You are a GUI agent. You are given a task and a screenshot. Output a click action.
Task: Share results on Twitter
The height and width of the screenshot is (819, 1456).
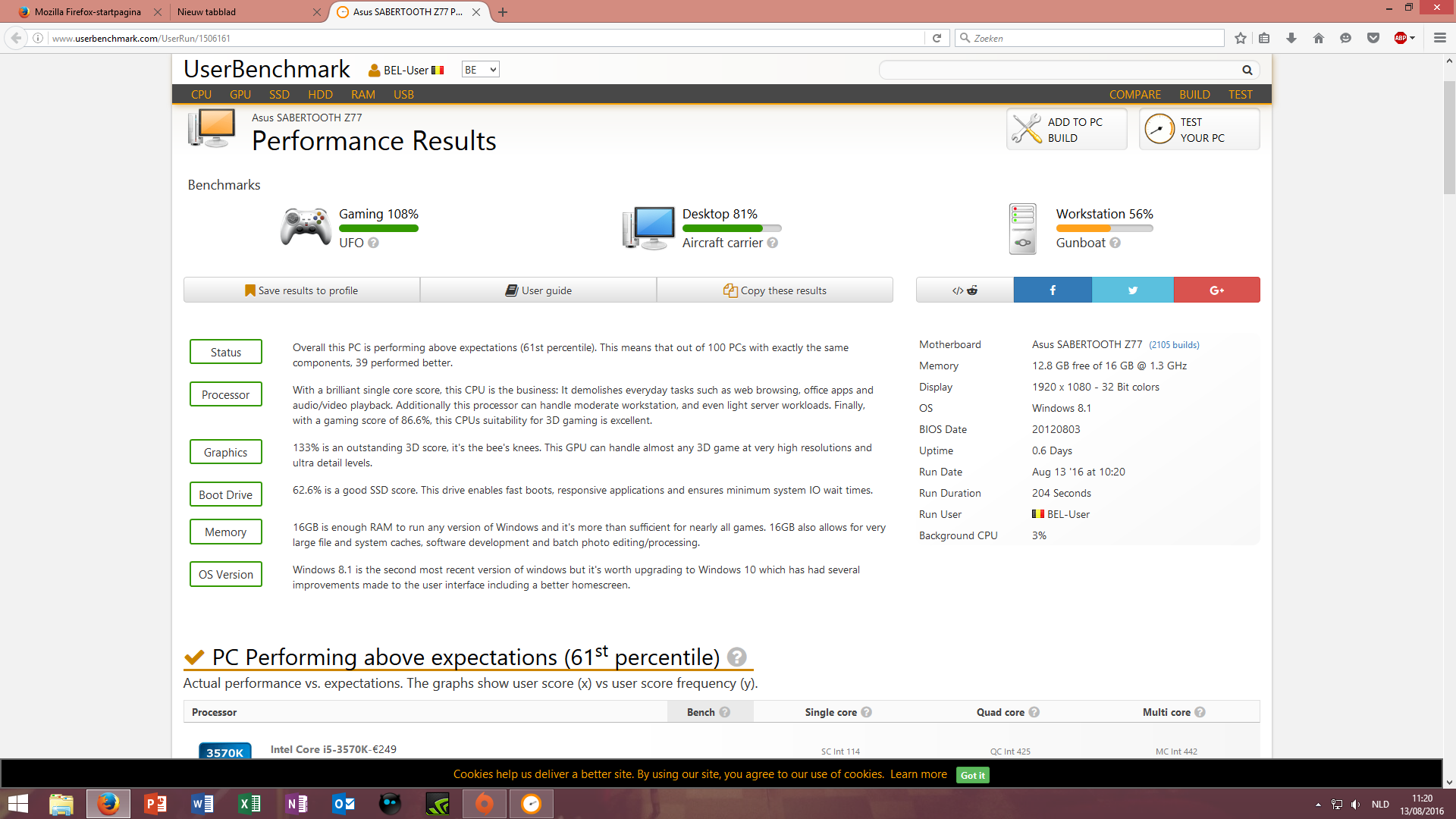point(1133,290)
